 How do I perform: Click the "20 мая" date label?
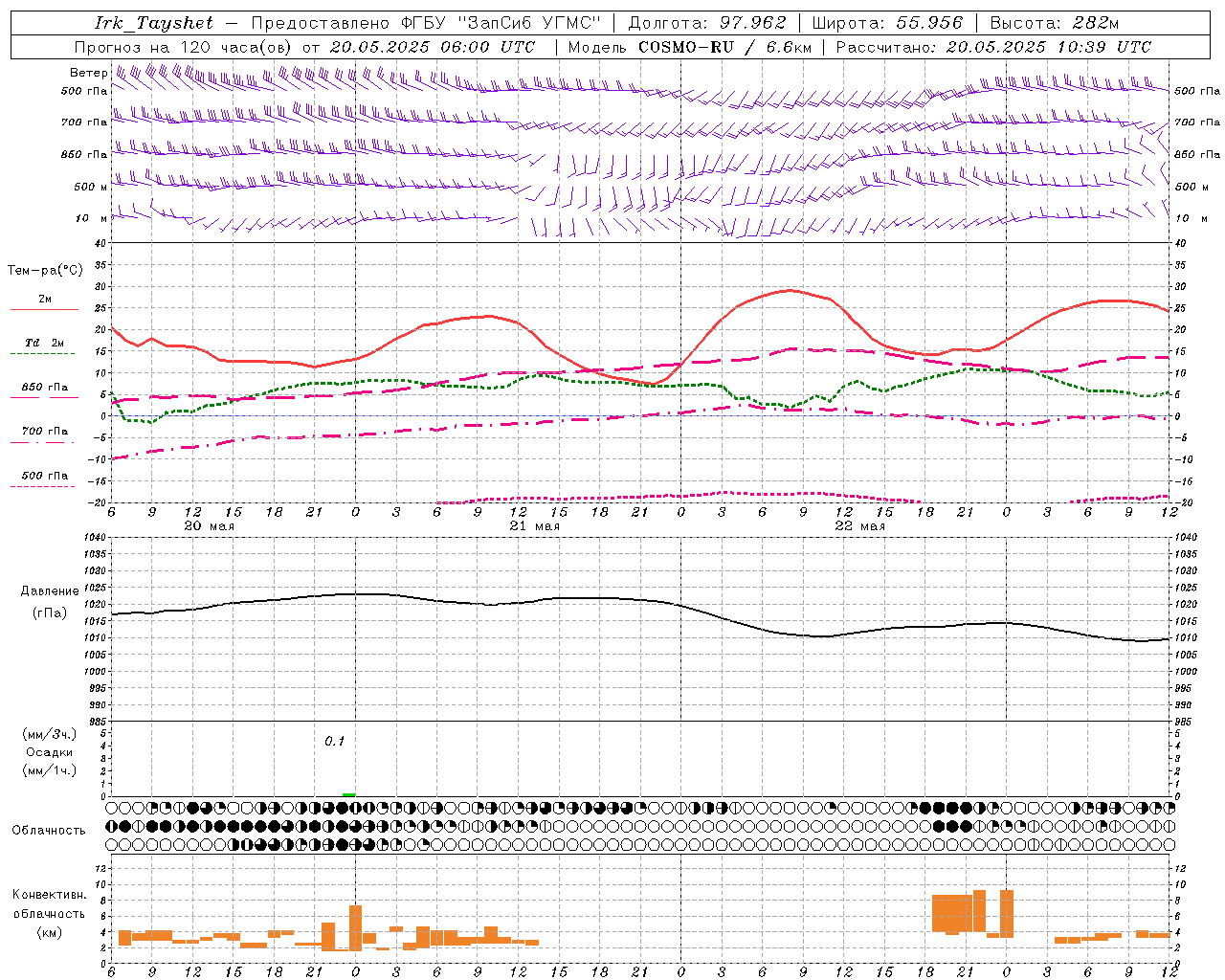click(210, 526)
